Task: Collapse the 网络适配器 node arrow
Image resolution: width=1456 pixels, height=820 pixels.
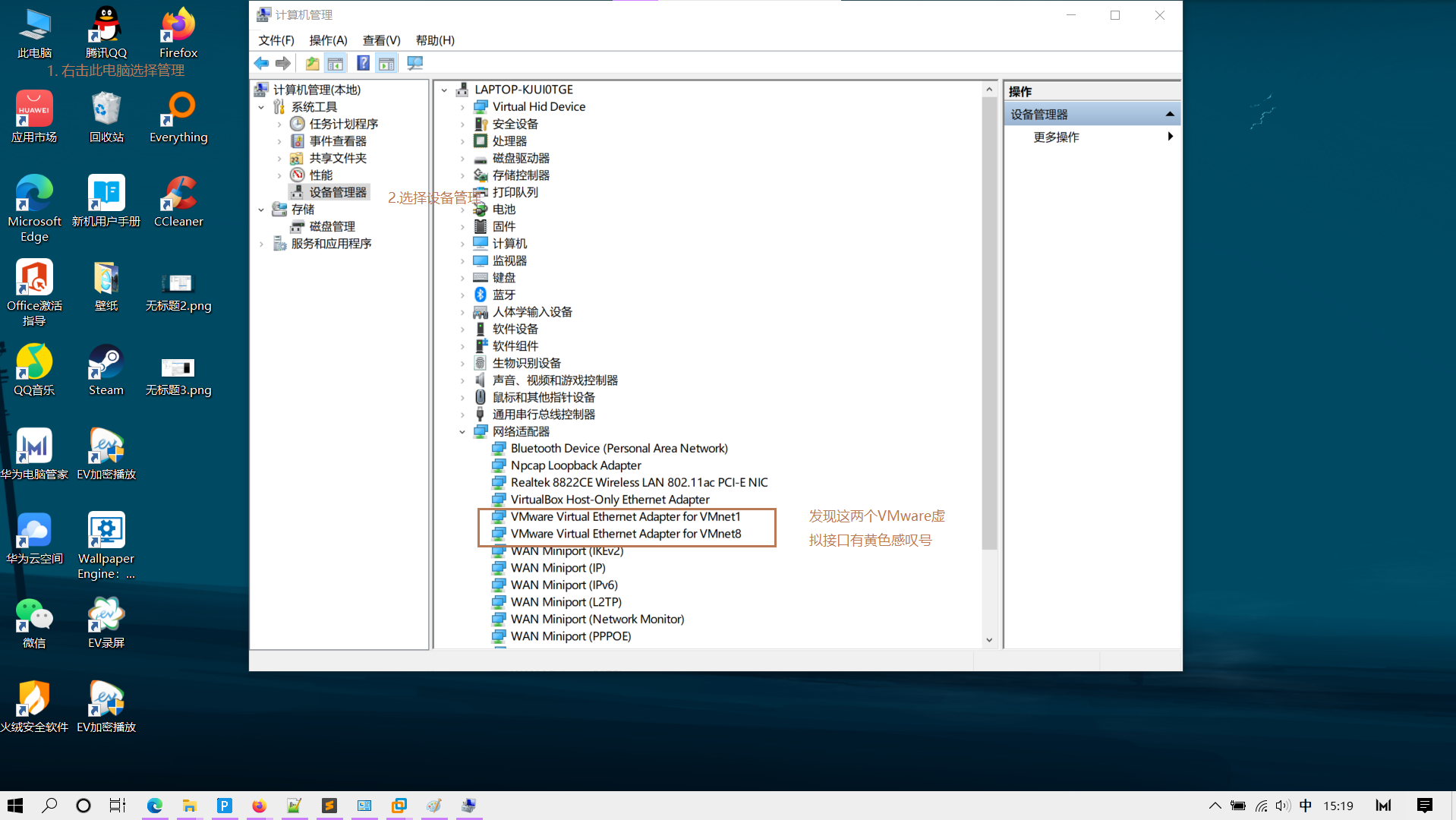Action: pos(462,431)
